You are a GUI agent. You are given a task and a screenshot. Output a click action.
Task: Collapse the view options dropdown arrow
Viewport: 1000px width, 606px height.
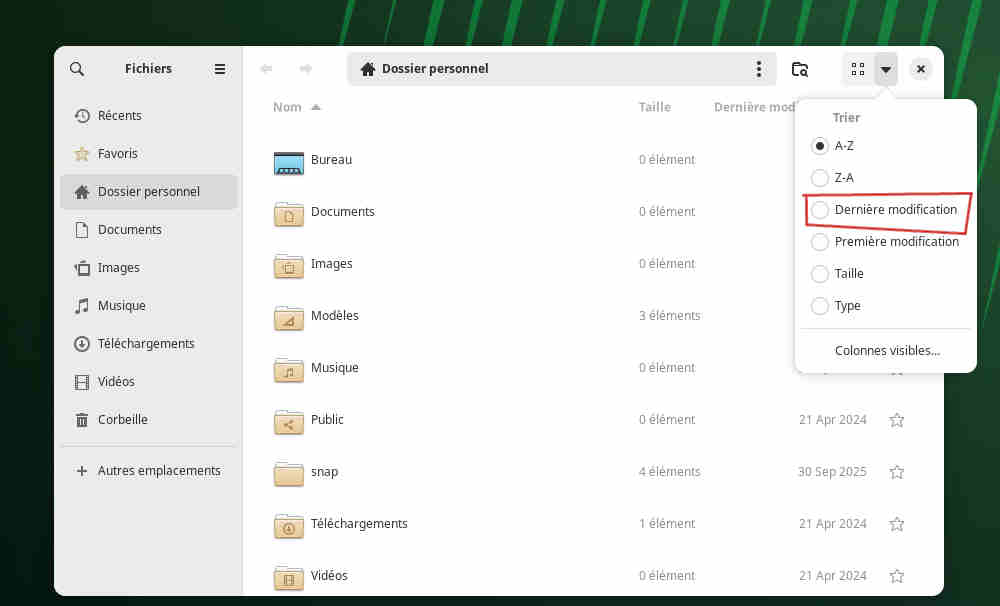pos(886,69)
